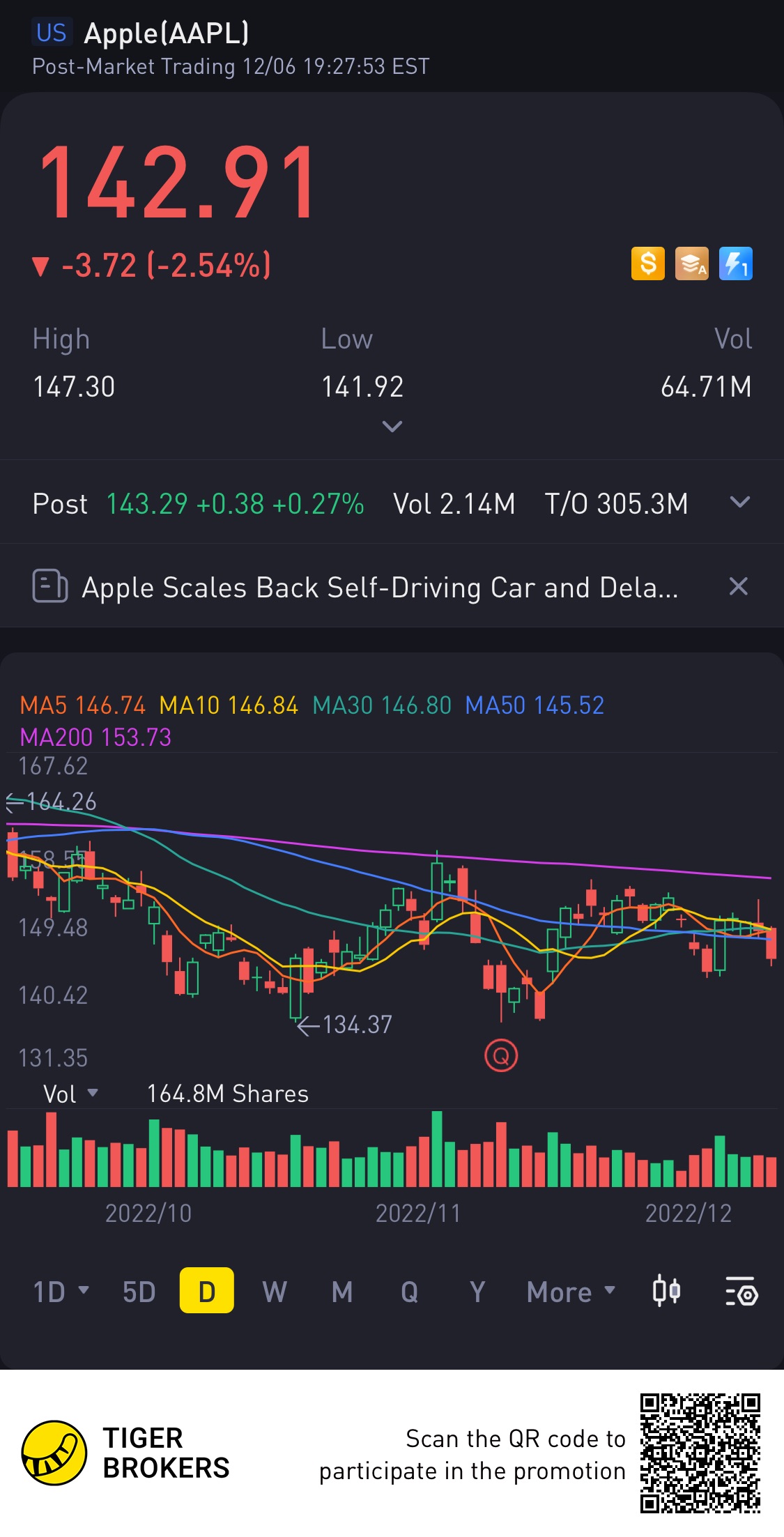Tap the High value 147.30
Viewport: 784px width, 1537px height.
[x=74, y=387]
